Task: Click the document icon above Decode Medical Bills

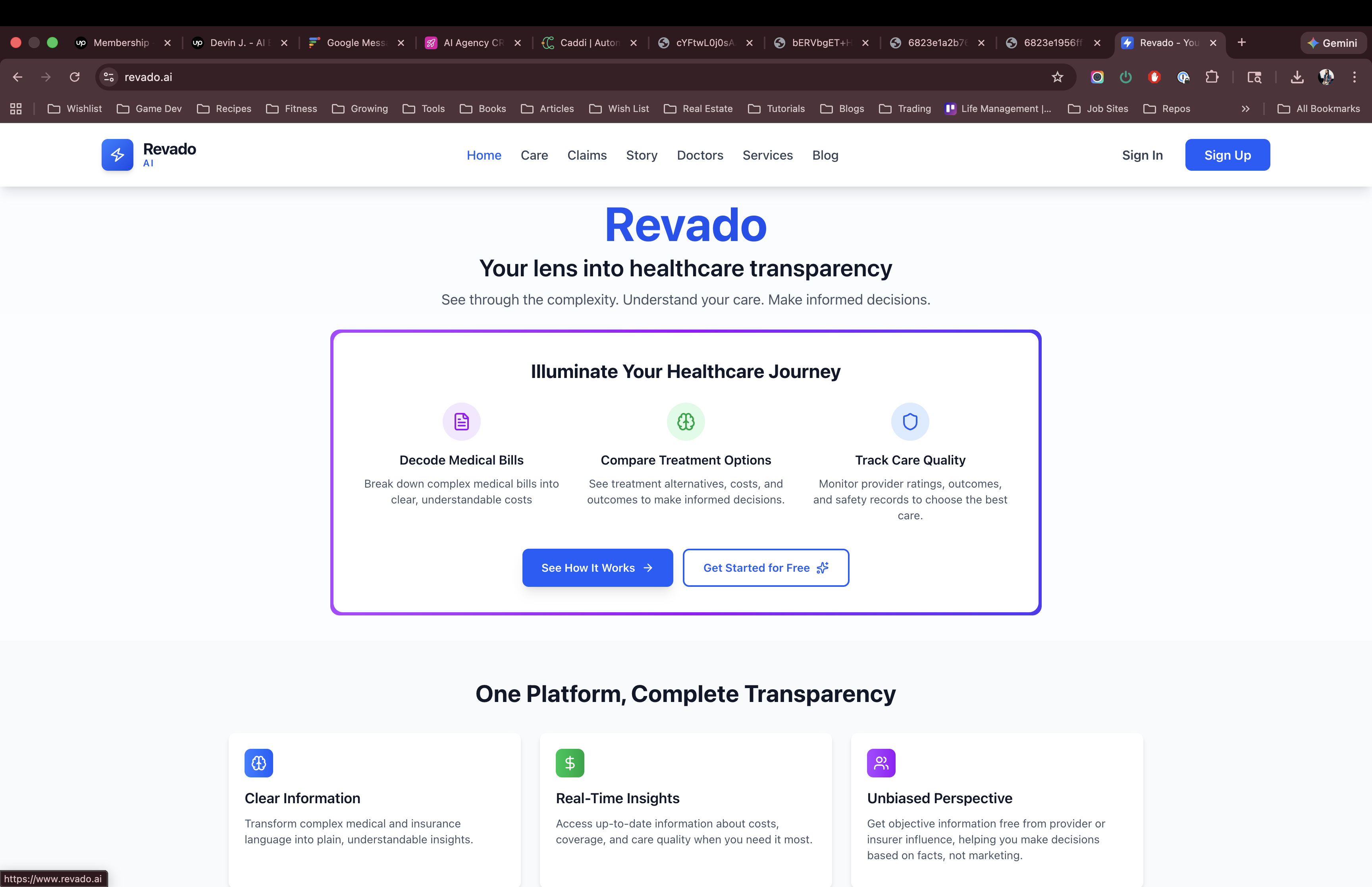Action: (461, 421)
